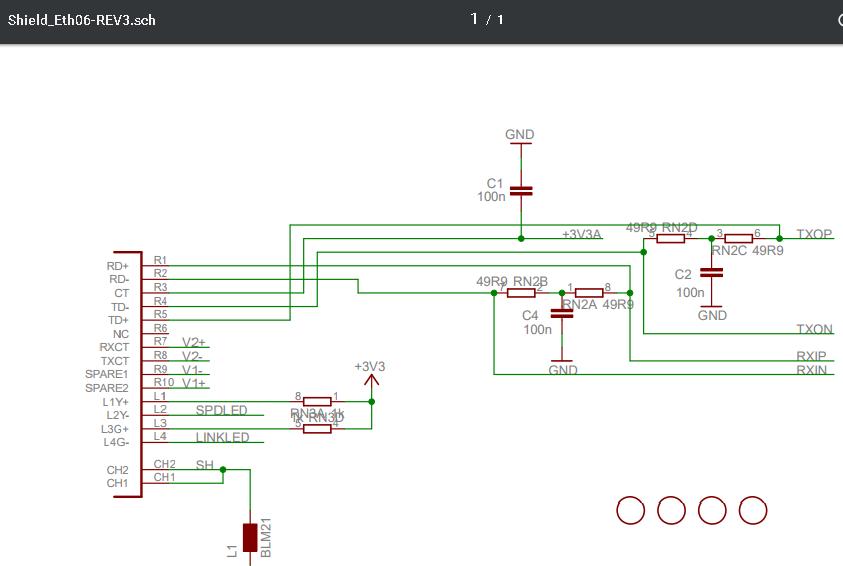Select the RN2D 49R9 resistor symbol
The height and width of the screenshot is (566, 843).
click(x=670, y=239)
